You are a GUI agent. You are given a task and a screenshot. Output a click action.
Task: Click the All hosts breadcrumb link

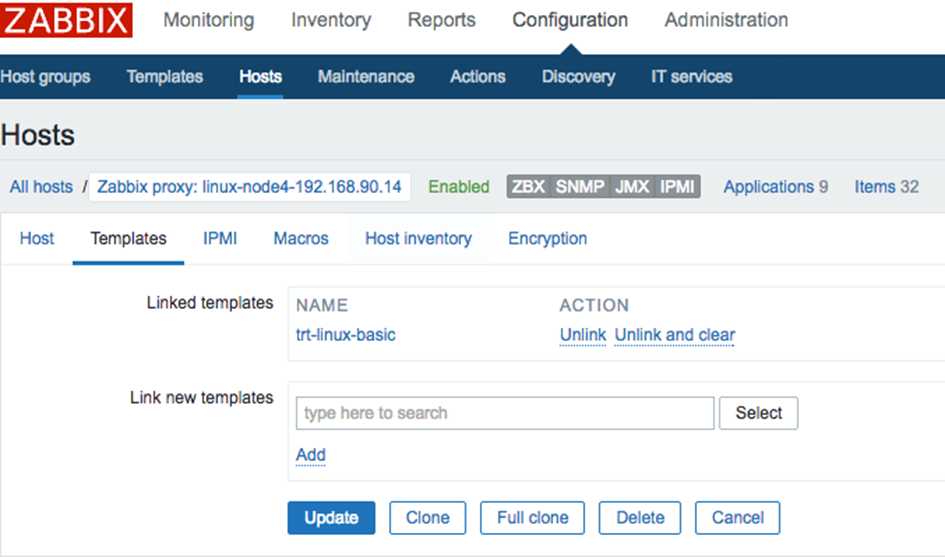(41, 187)
